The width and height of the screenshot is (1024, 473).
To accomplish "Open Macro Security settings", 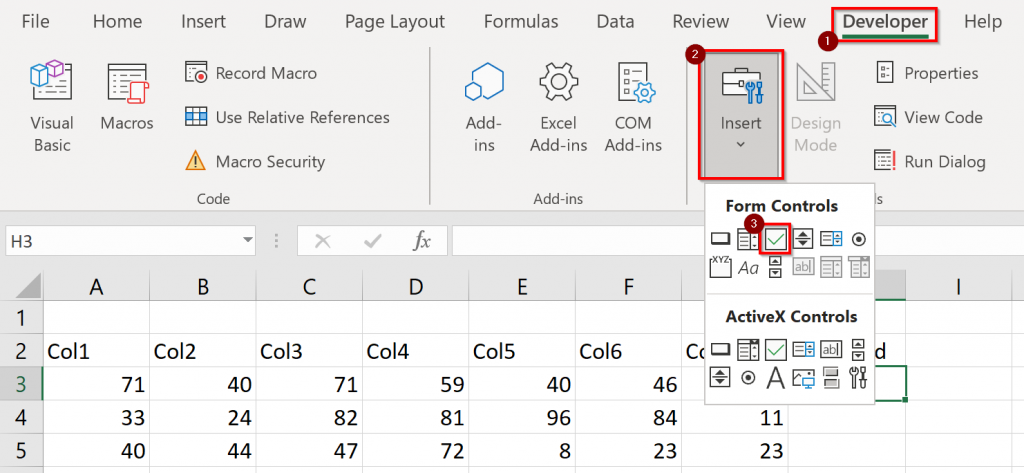I will tap(256, 161).
